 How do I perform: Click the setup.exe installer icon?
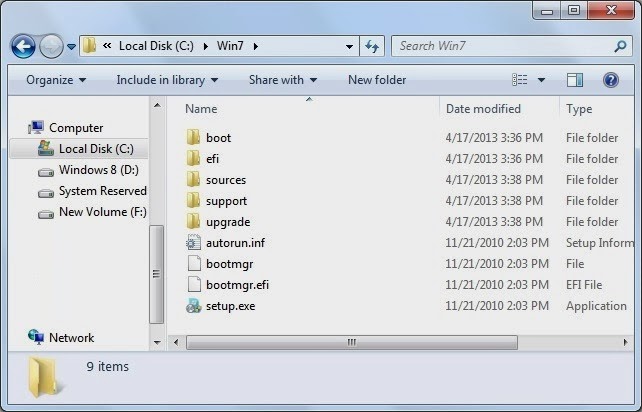point(193,306)
